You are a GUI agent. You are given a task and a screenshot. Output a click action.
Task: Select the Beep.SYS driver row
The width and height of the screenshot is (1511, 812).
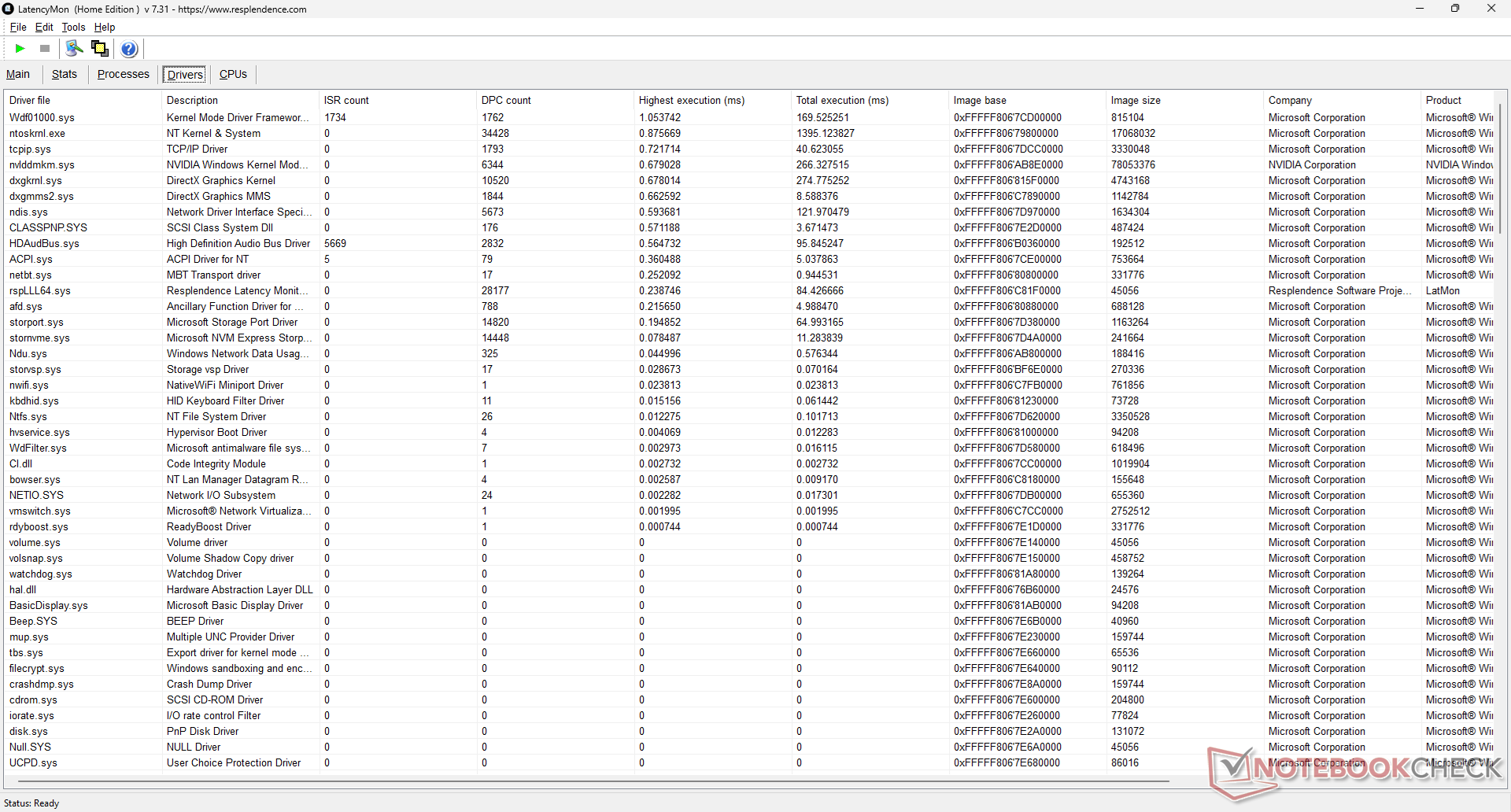pos(749,621)
